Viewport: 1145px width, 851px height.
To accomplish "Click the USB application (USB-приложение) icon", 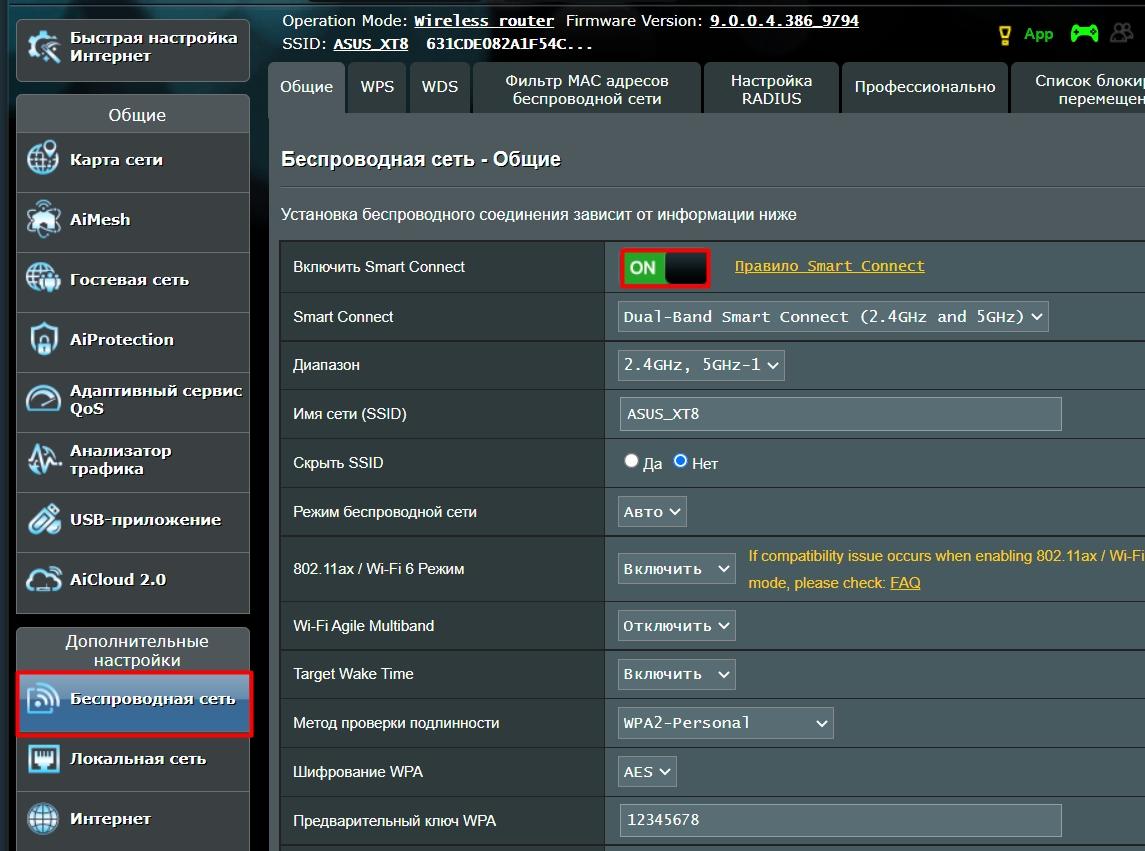I will coord(44,519).
